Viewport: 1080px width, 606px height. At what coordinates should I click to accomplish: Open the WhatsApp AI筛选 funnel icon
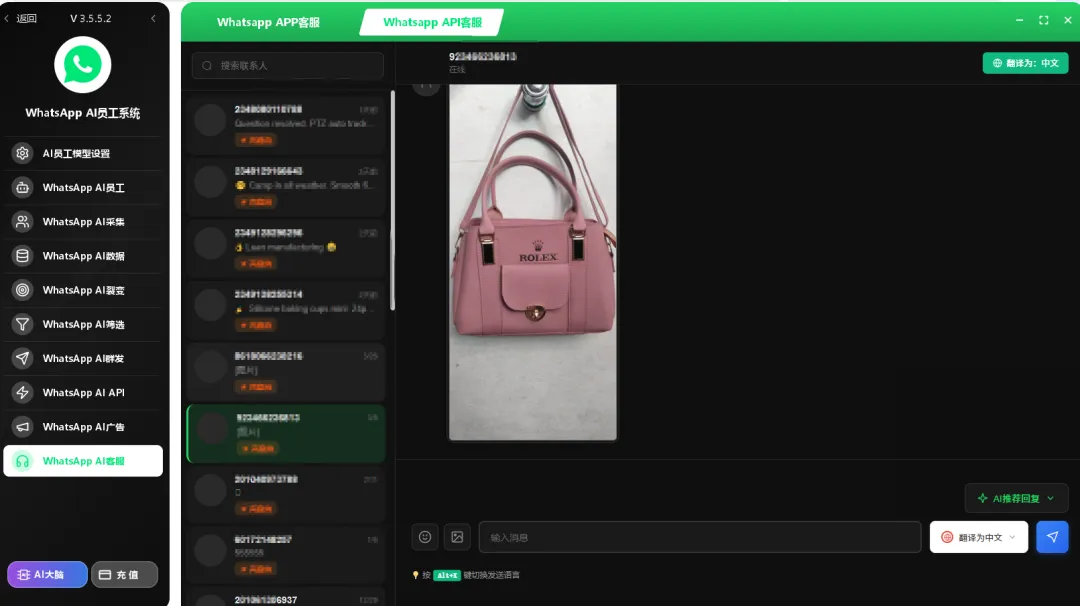(x=23, y=324)
